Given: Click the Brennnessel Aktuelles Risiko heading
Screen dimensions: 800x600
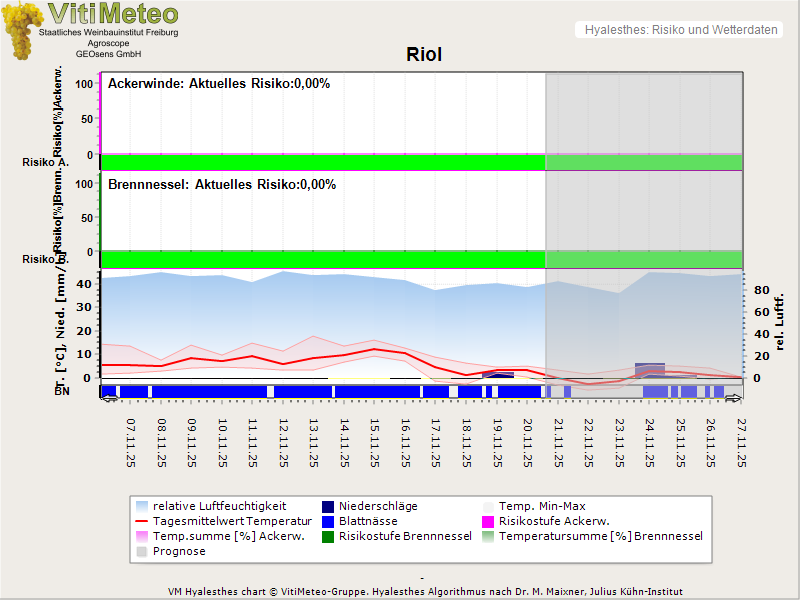Looking at the screenshot, I should (221, 185).
